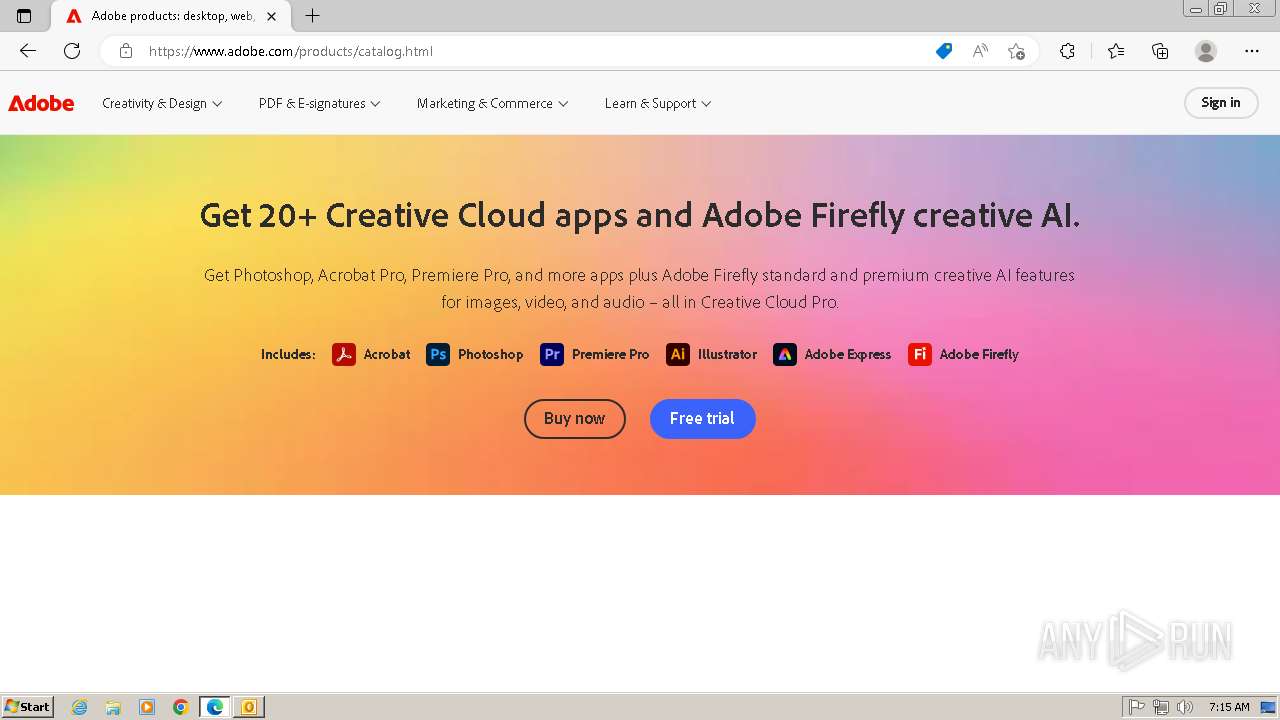
Task: Open the Adobe Firefly text link
Action: [x=979, y=354]
